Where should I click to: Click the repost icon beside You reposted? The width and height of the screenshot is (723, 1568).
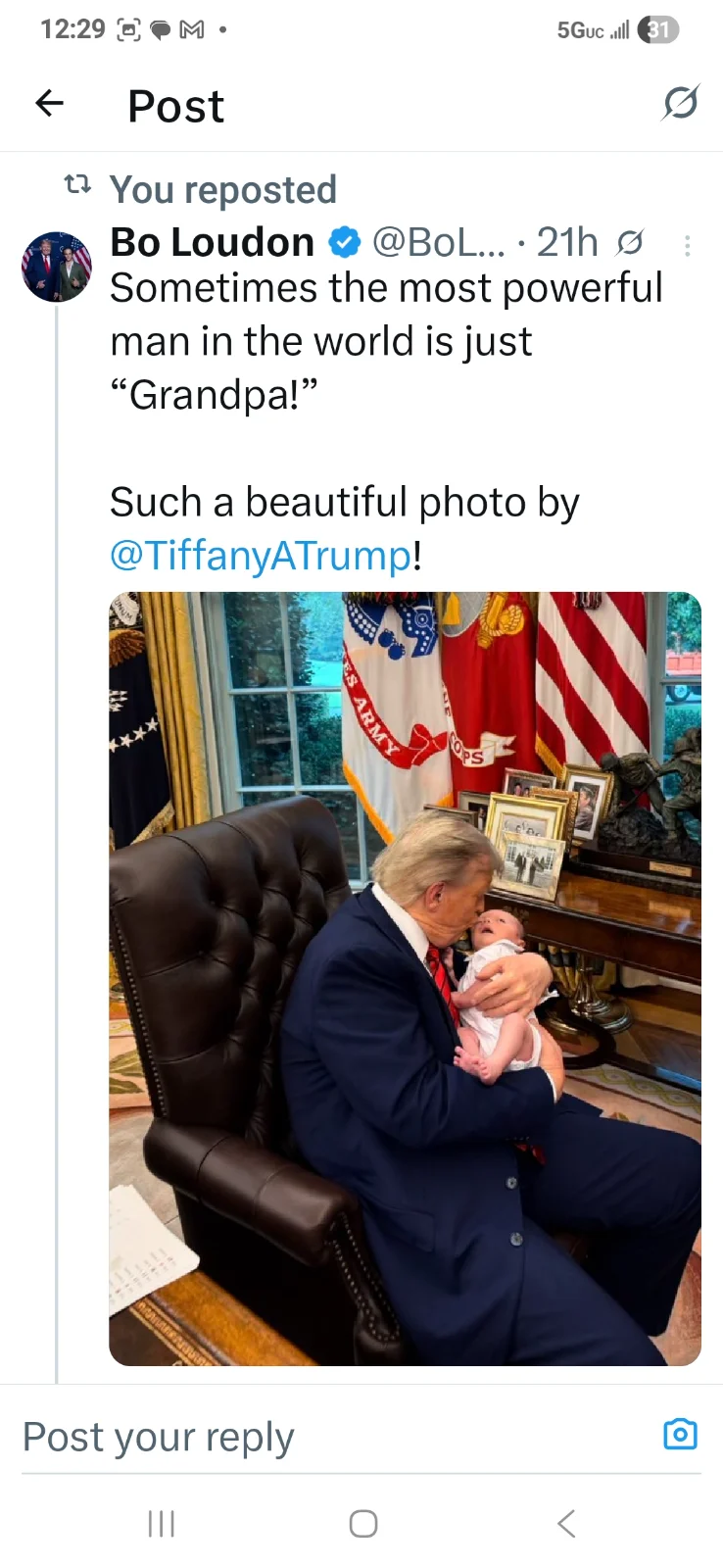click(77, 184)
